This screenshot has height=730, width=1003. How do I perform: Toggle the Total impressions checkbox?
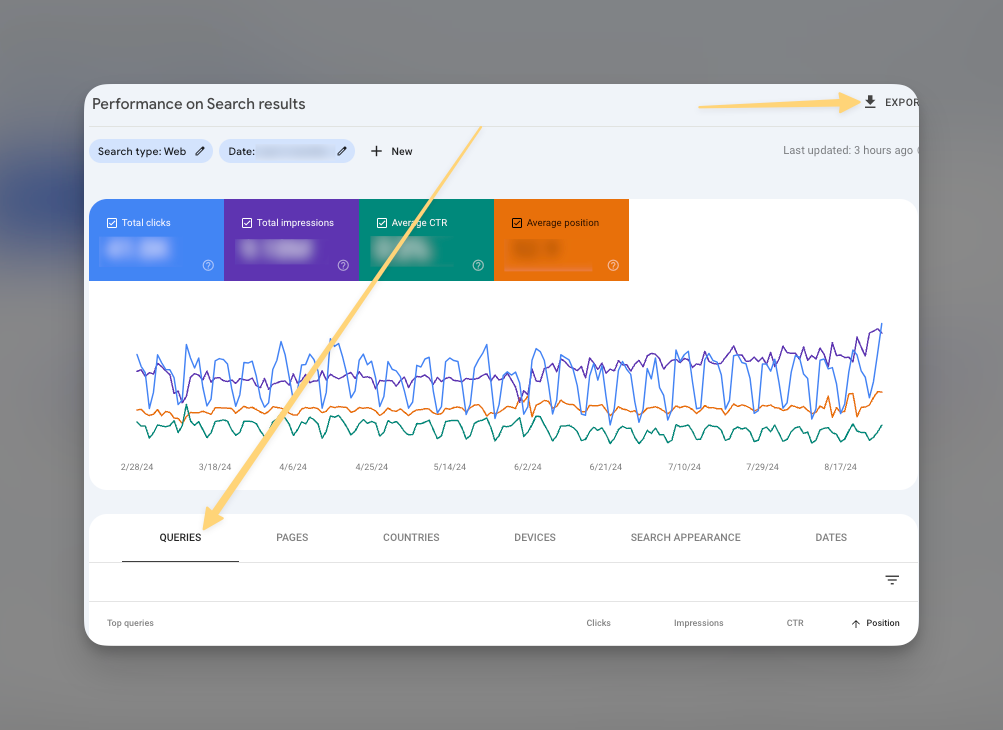pos(247,223)
